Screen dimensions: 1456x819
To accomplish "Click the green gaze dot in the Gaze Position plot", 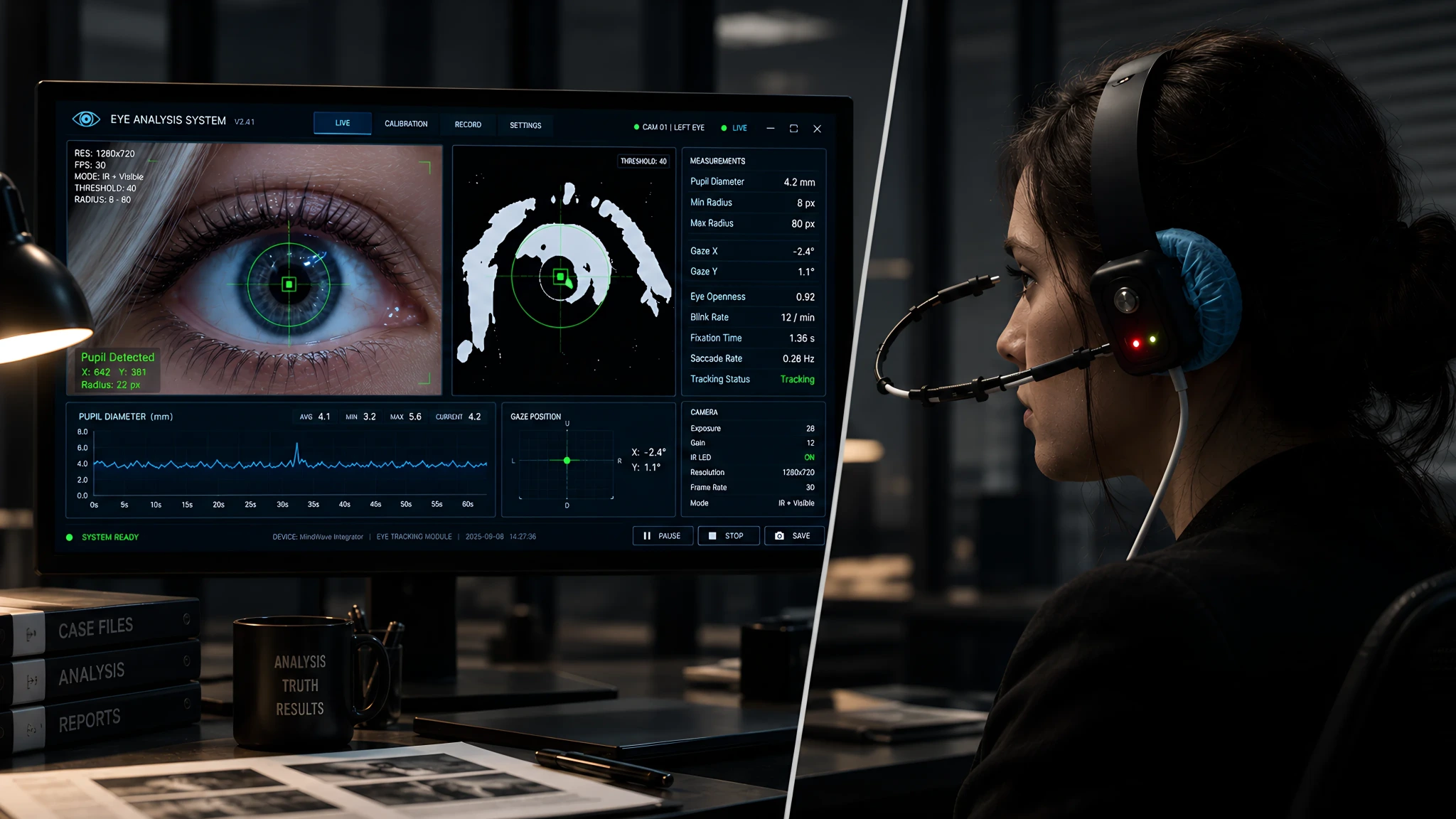I will (567, 461).
